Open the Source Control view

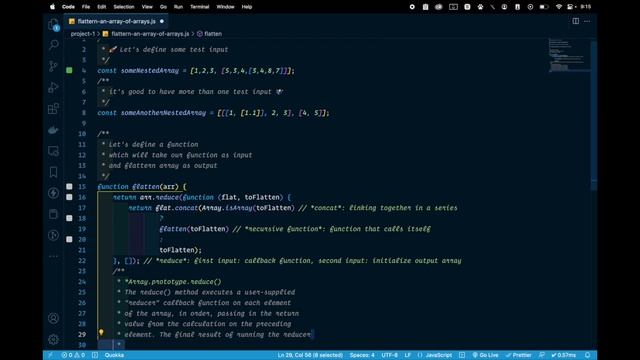click(53, 66)
